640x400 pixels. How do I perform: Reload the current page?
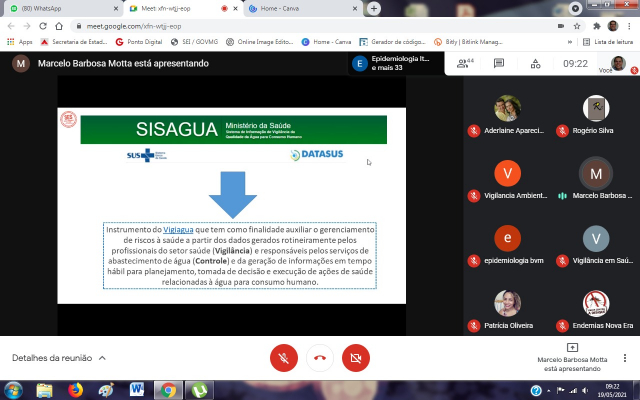tap(43, 26)
